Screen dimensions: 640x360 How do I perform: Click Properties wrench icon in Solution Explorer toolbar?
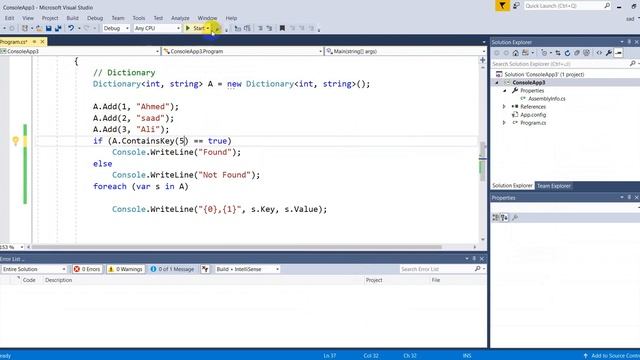[x=609, y=53]
